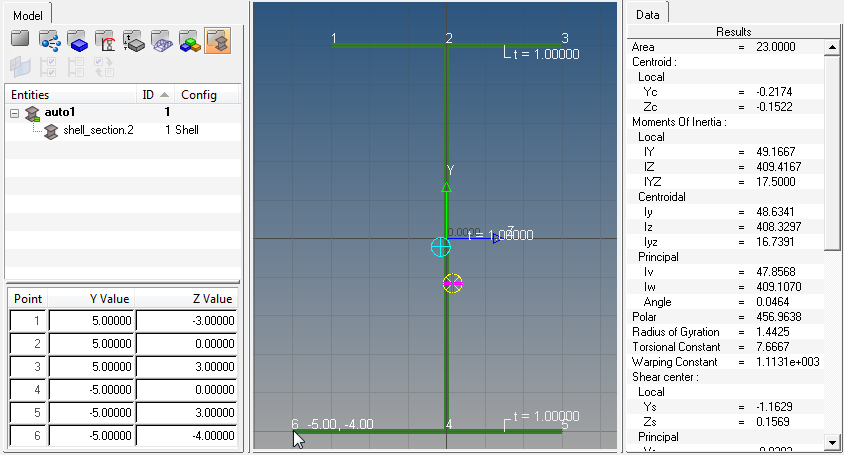Pick vertex 4 at bottom web junction
Viewport: 844px width, 455px height.
tap(447, 431)
